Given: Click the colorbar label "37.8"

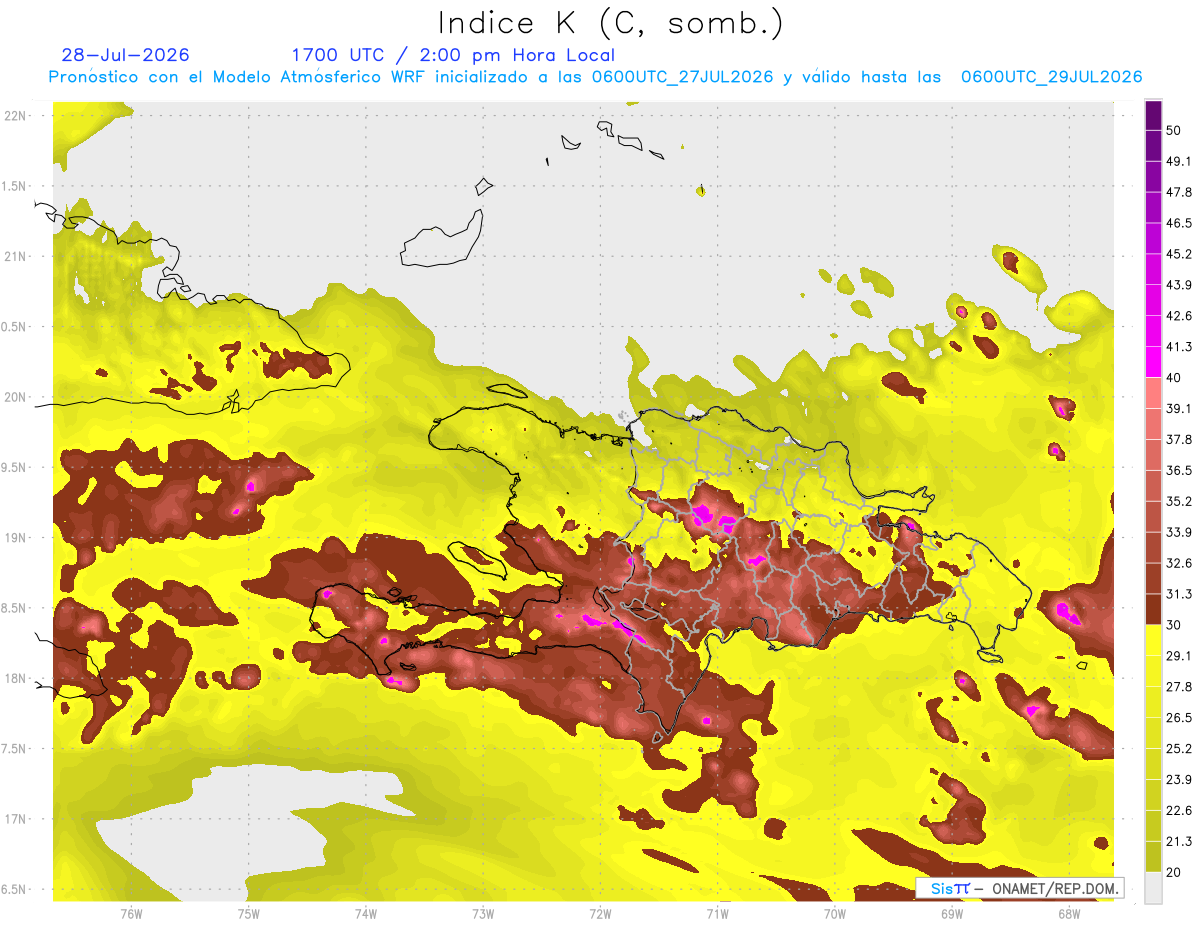Looking at the screenshot, I should (x=1178, y=439).
